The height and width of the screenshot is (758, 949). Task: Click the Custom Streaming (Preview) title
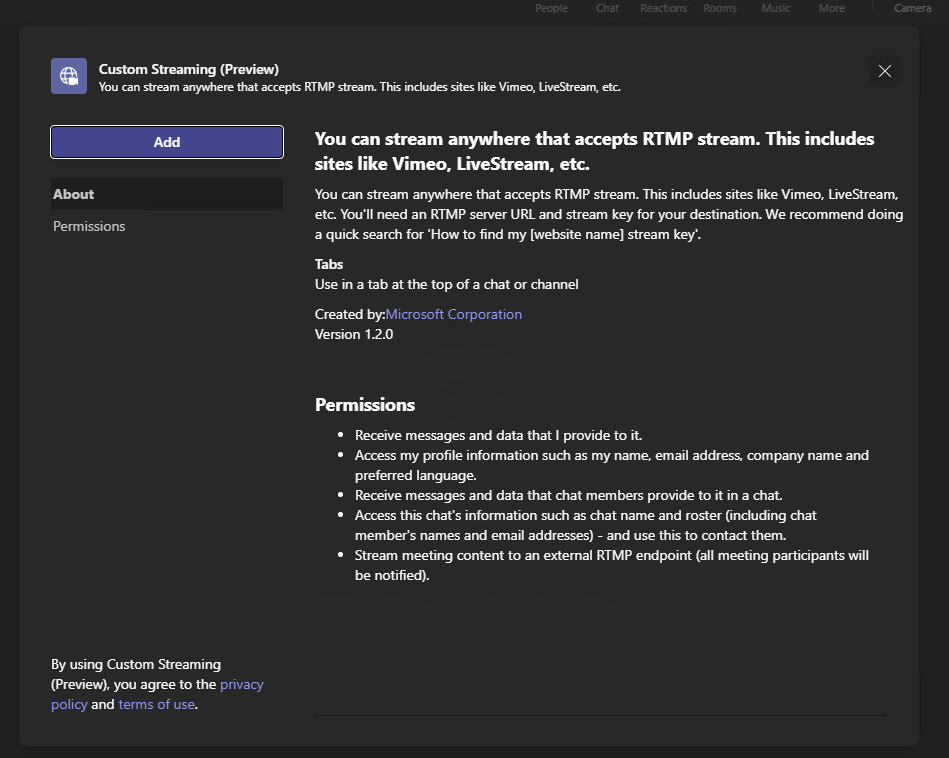(189, 69)
